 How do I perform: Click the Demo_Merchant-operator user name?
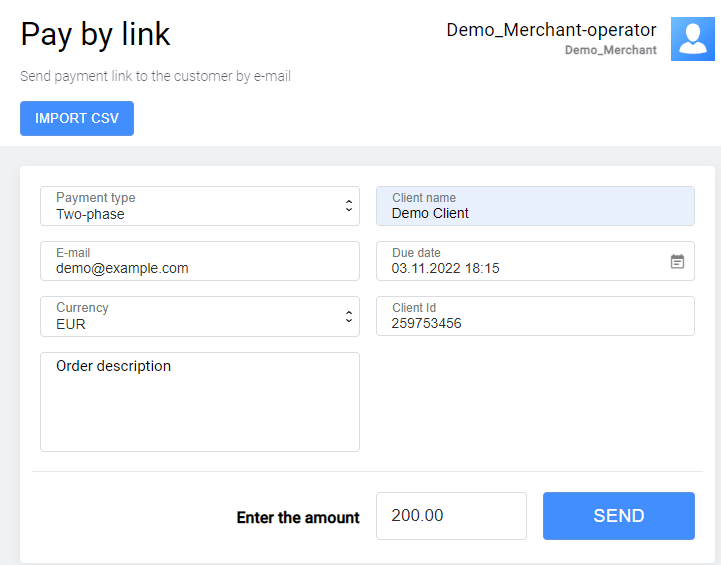[551, 30]
